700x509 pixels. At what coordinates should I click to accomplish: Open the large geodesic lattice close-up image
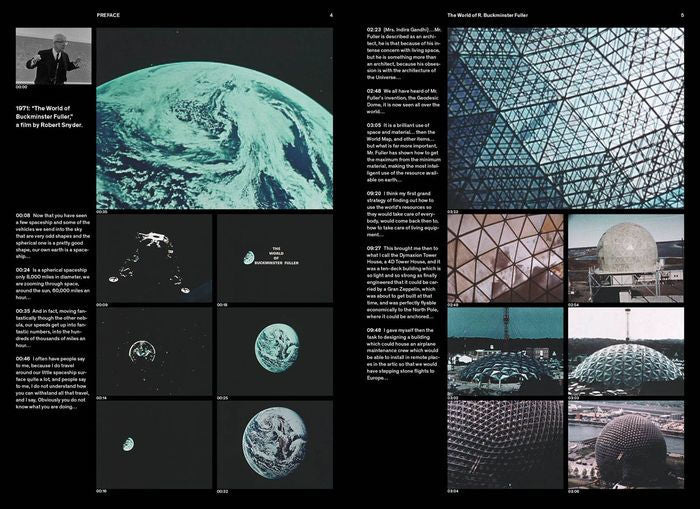[x=566, y=118]
